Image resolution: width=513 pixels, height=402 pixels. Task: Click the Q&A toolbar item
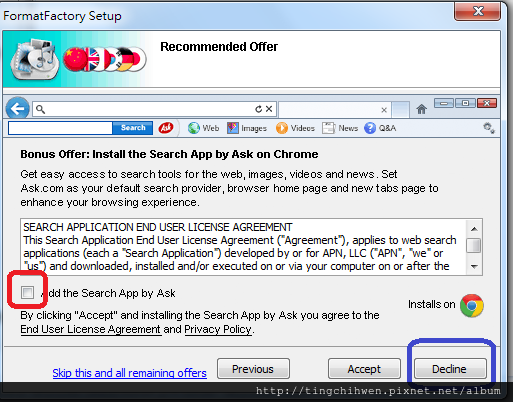click(x=380, y=128)
